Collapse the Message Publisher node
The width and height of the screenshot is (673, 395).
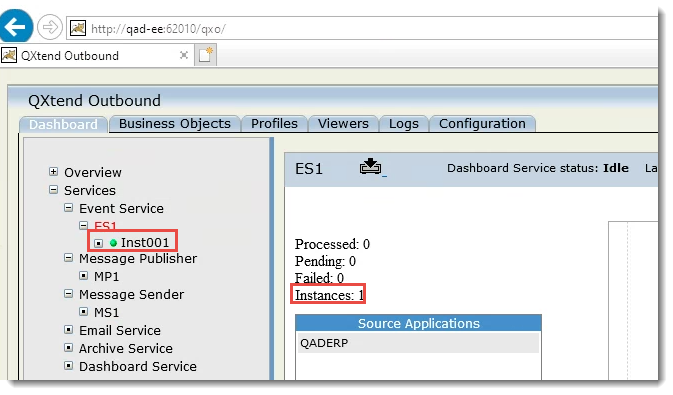68,258
